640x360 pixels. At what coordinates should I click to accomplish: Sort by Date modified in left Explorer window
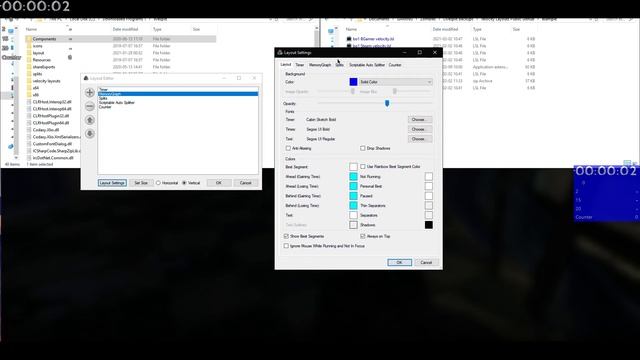click(125, 29)
